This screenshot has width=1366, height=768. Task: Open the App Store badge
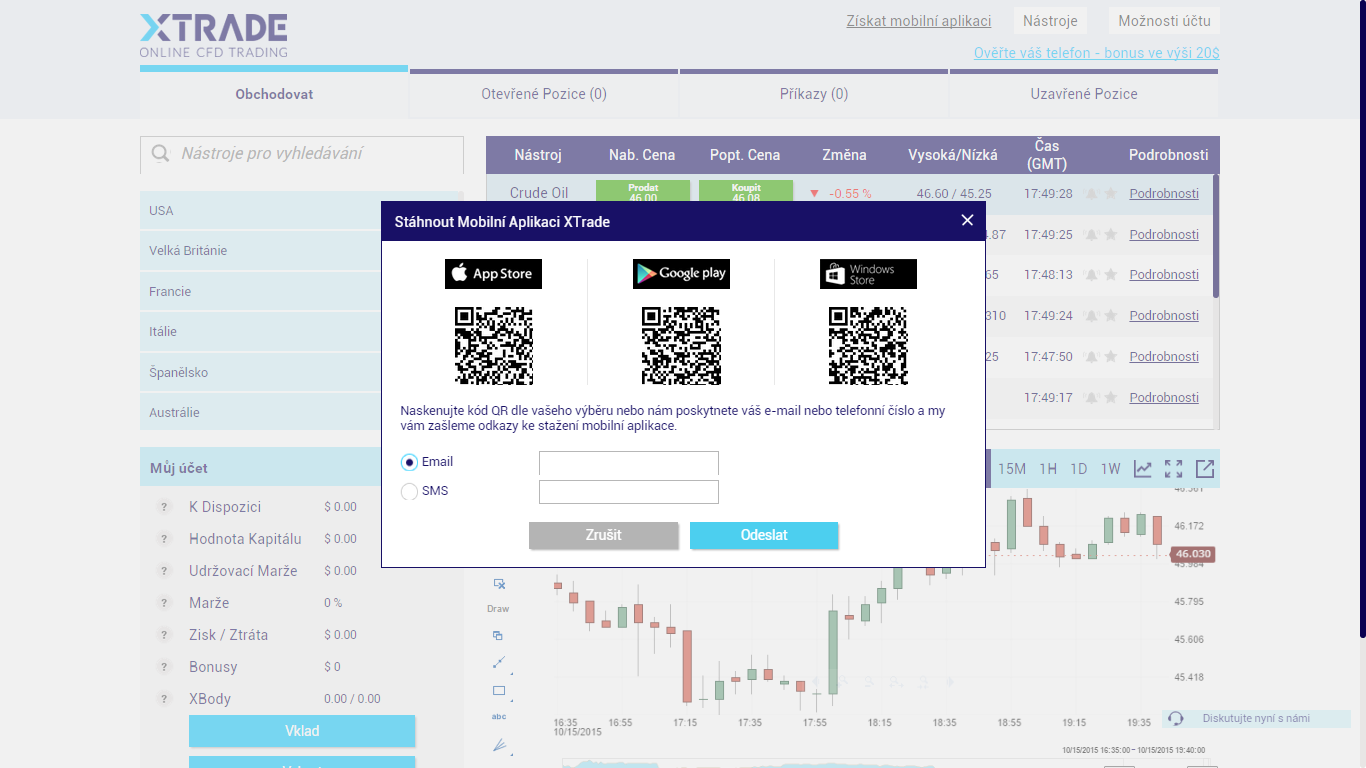tap(493, 274)
